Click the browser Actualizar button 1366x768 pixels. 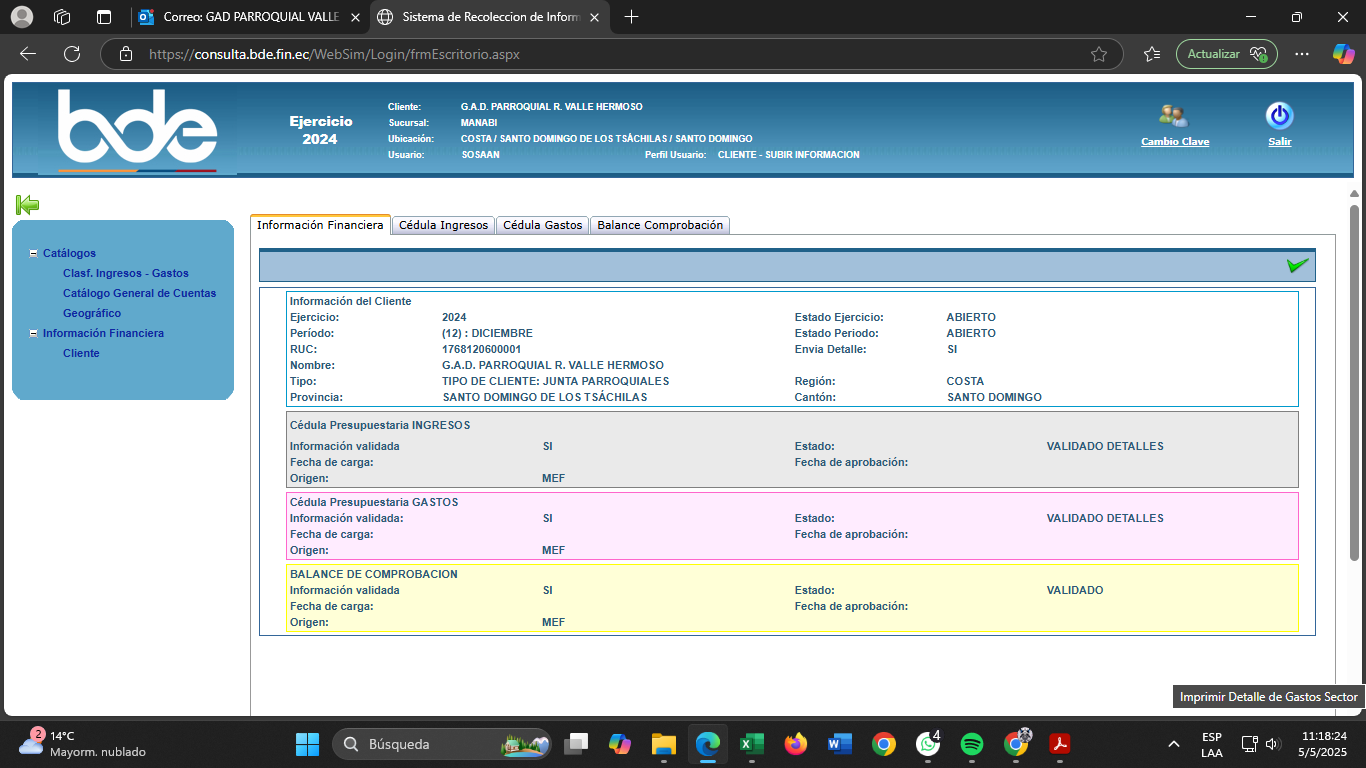1226,54
